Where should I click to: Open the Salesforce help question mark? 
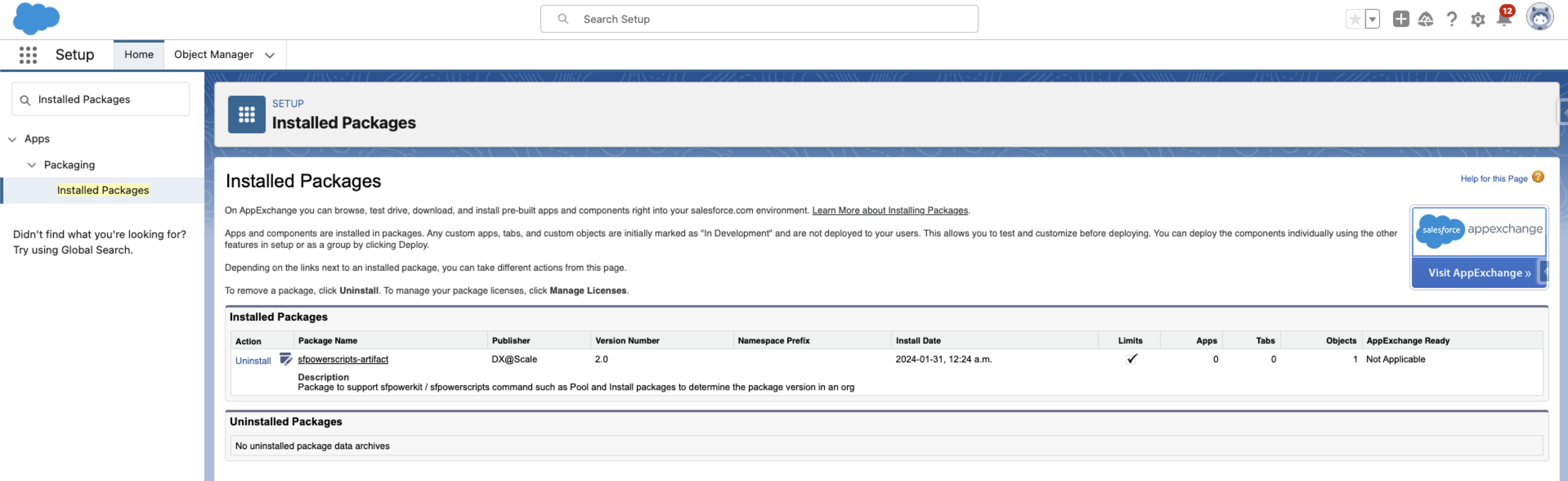tap(1452, 20)
